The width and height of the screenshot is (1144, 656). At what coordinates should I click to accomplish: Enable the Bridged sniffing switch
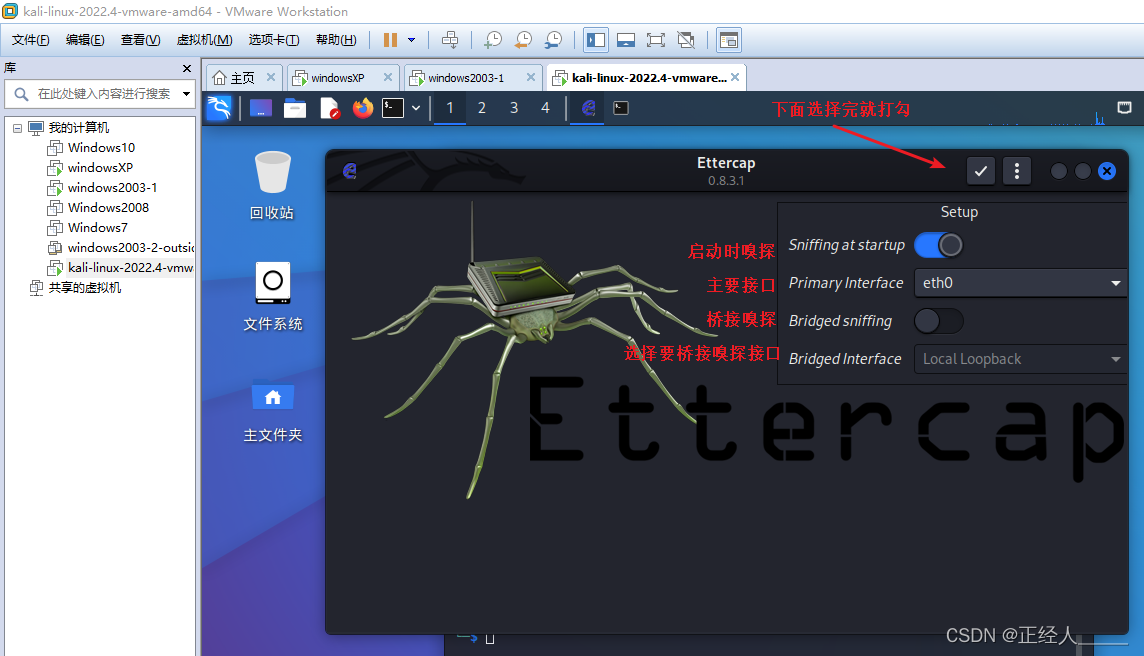(939, 321)
